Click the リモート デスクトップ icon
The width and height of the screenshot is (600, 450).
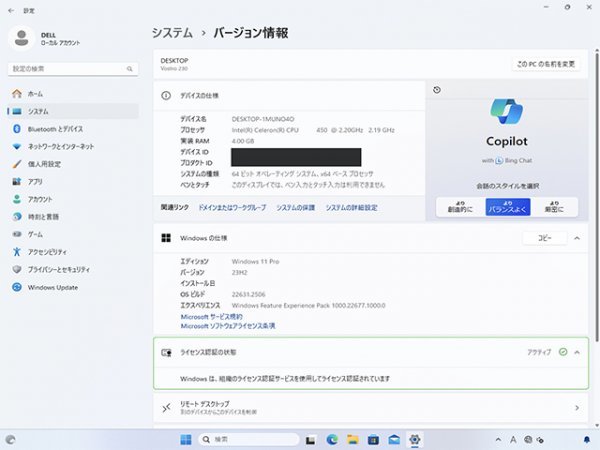(166, 408)
